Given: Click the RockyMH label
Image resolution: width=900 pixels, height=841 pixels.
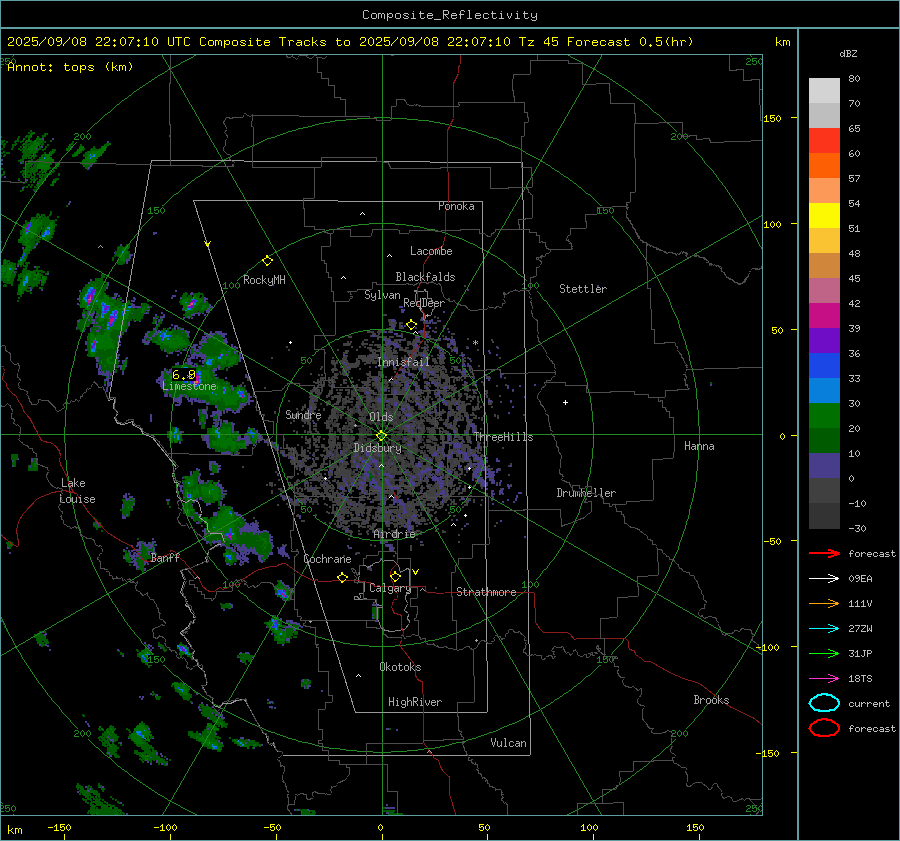Looking at the screenshot, I should tap(264, 280).
